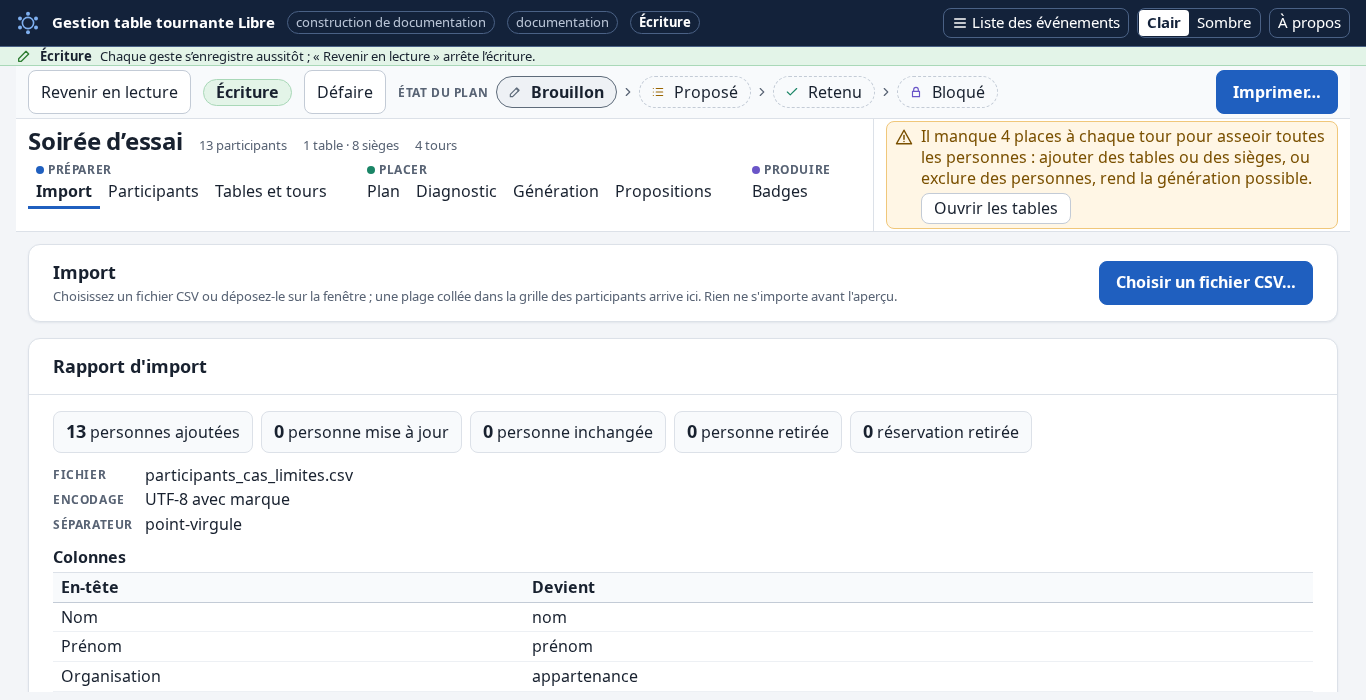
Task: Click the pencil icon on the Brouillon state
Action: click(x=515, y=92)
